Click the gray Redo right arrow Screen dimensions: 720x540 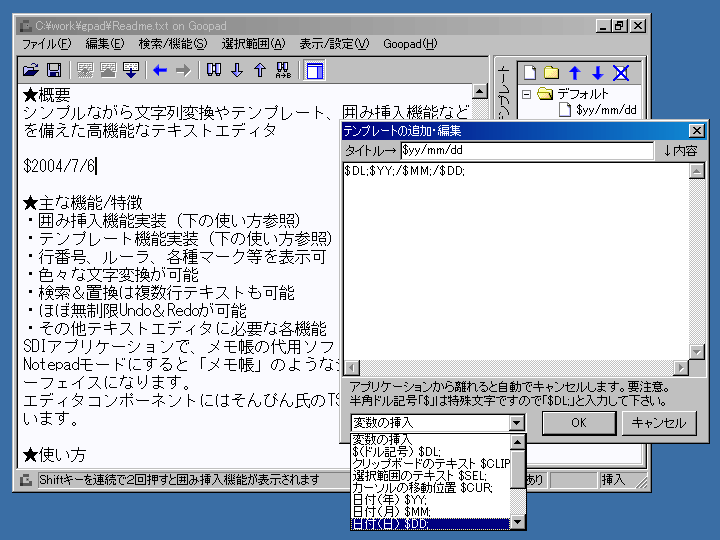click(x=183, y=70)
